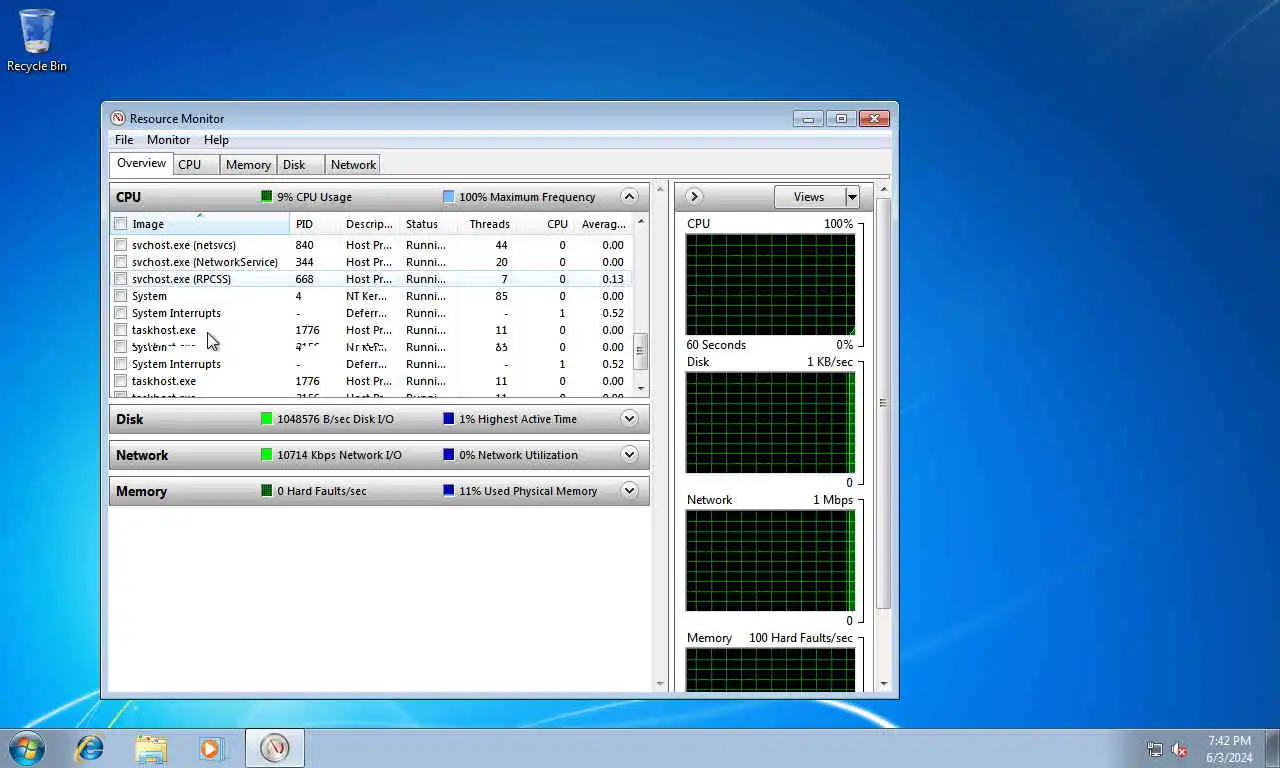Open the Help menu

(216, 140)
